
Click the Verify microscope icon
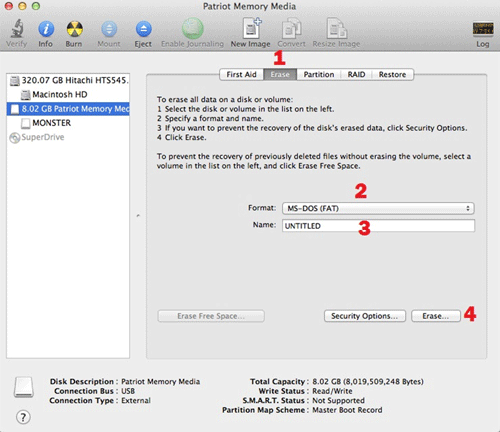tap(17, 29)
